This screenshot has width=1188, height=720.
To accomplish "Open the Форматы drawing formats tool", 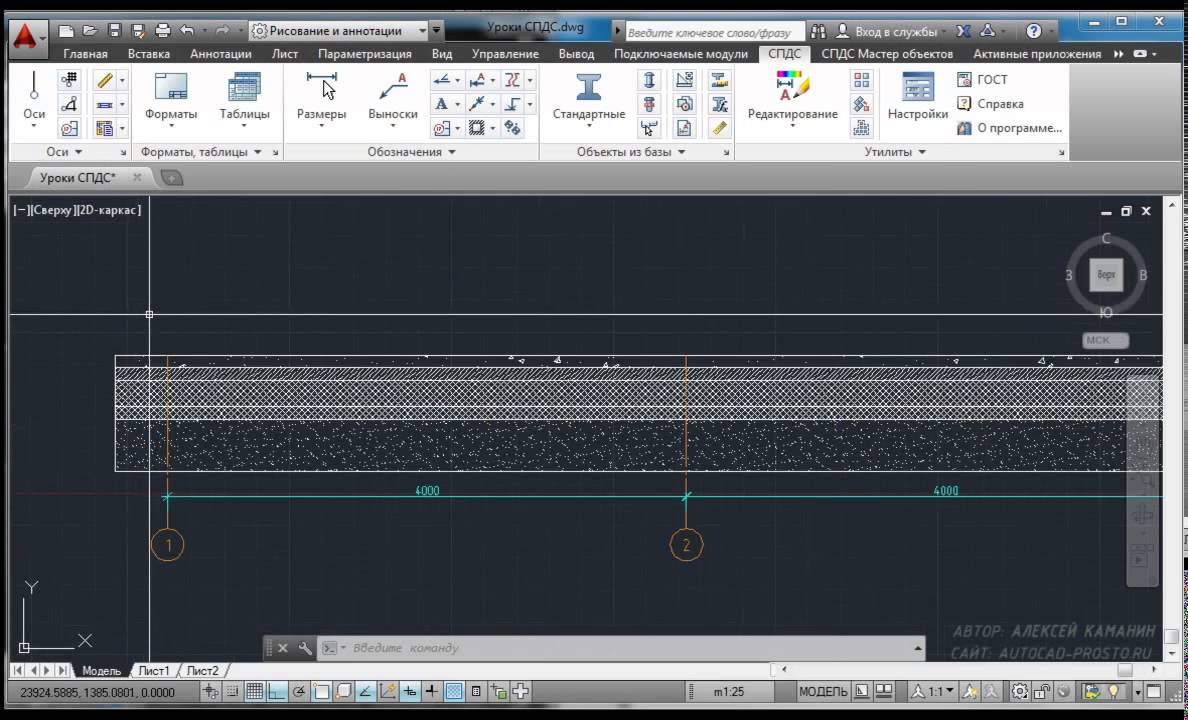I will 170,97.
